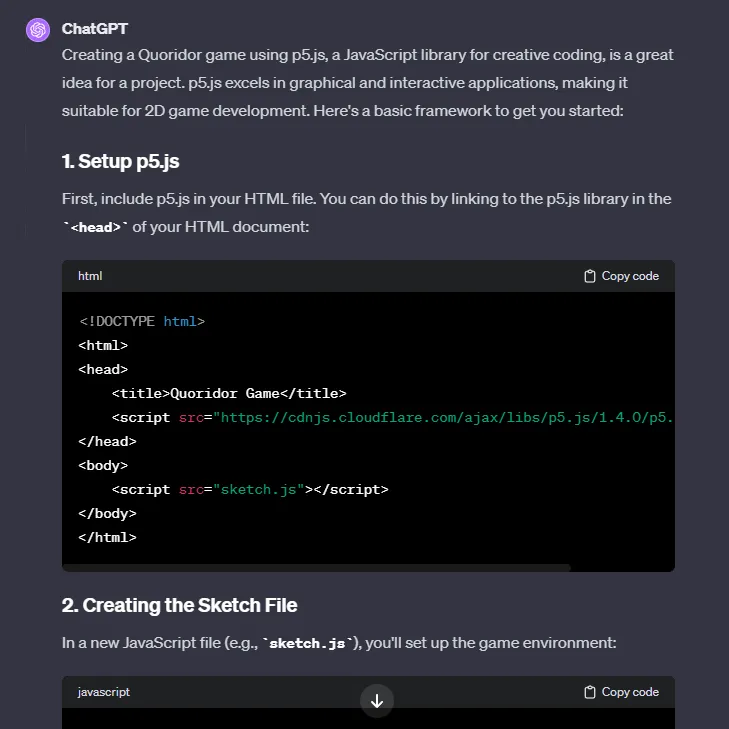Click the Quoridor Game title tag line

[x=229, y=393]
